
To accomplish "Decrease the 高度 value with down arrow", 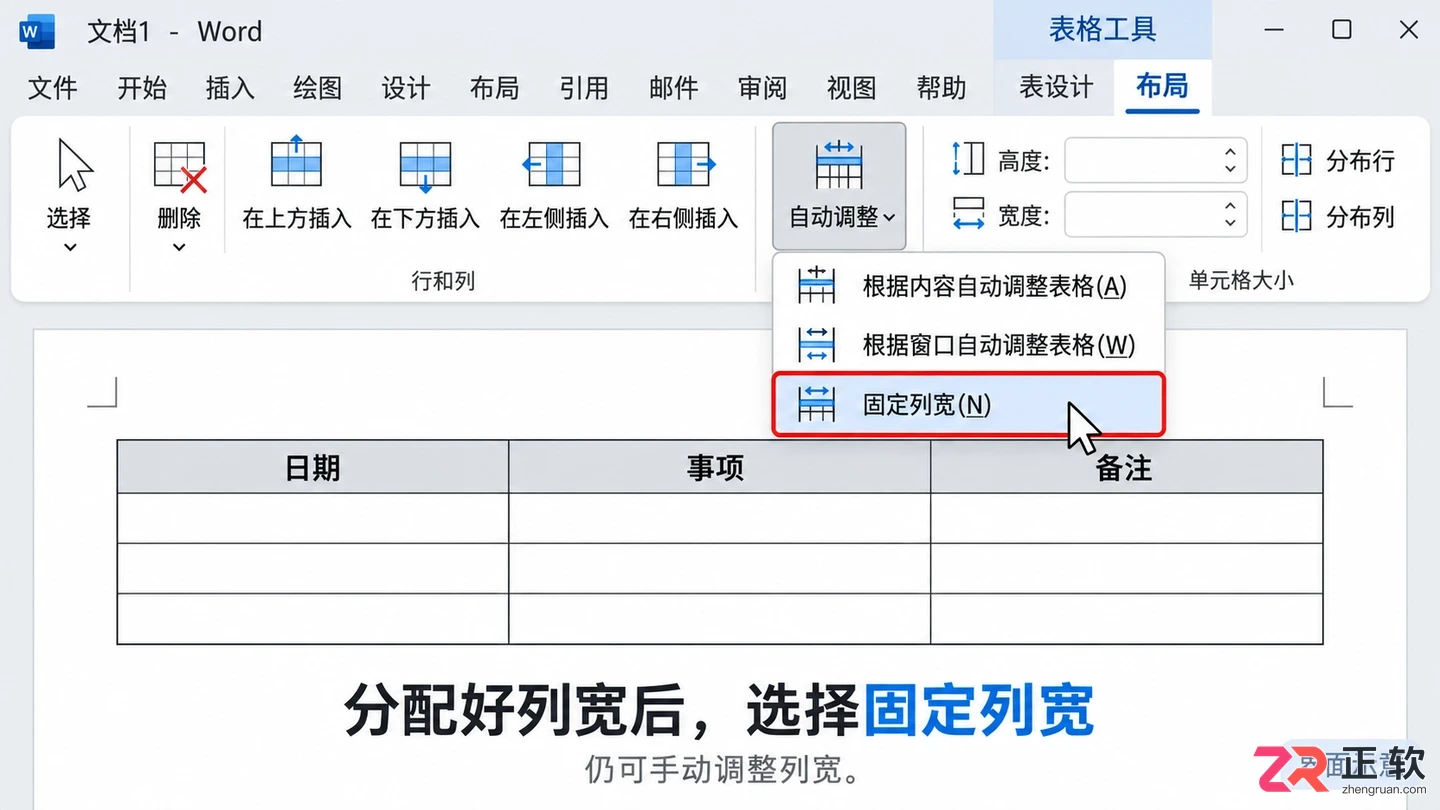I will 1231,169.
